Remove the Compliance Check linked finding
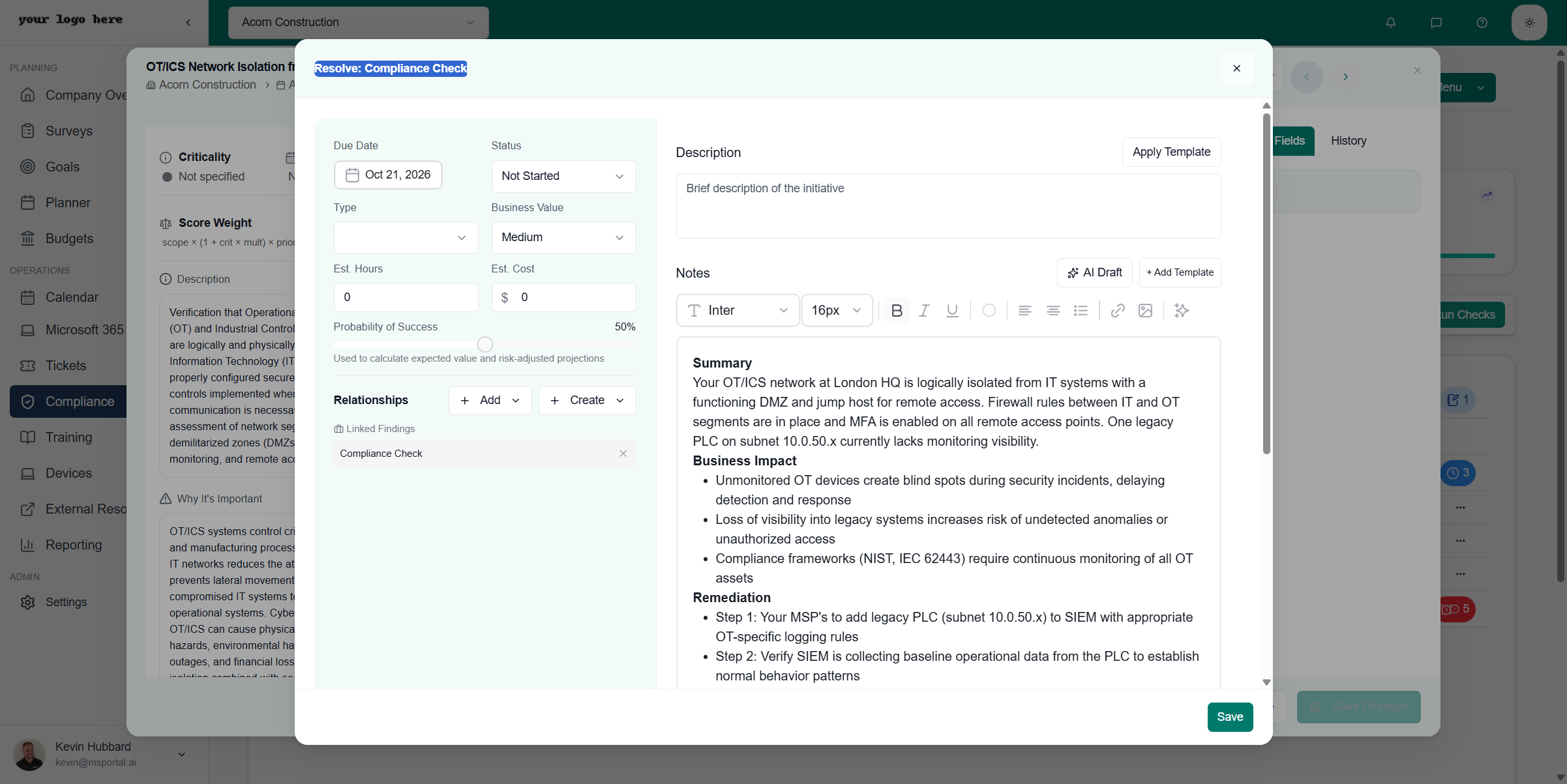 click(623, 454)
